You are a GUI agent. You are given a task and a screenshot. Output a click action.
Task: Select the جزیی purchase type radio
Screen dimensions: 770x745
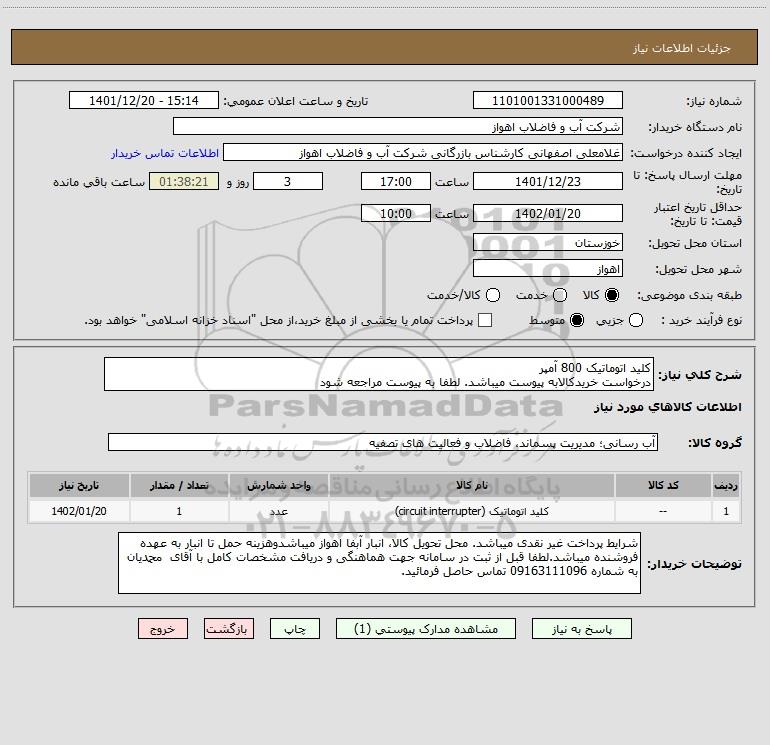tap(636, 320)
